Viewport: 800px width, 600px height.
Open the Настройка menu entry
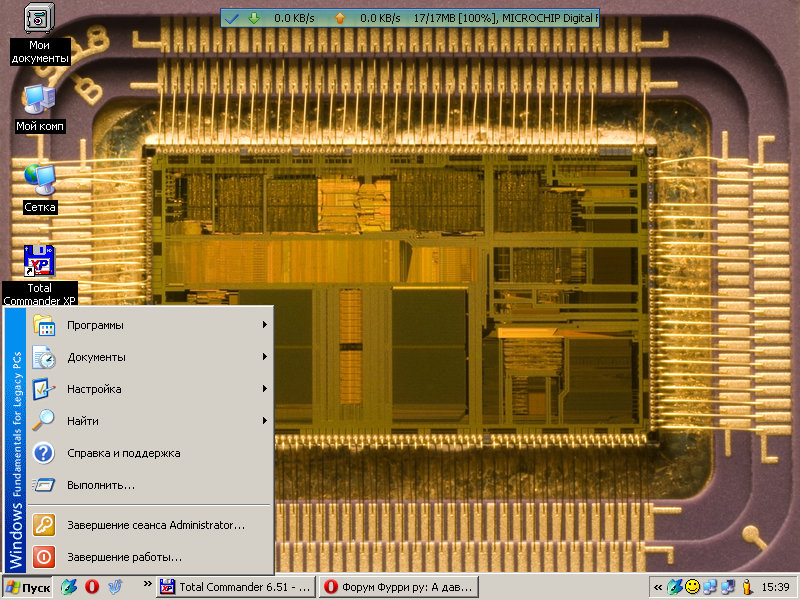(94, 389)
